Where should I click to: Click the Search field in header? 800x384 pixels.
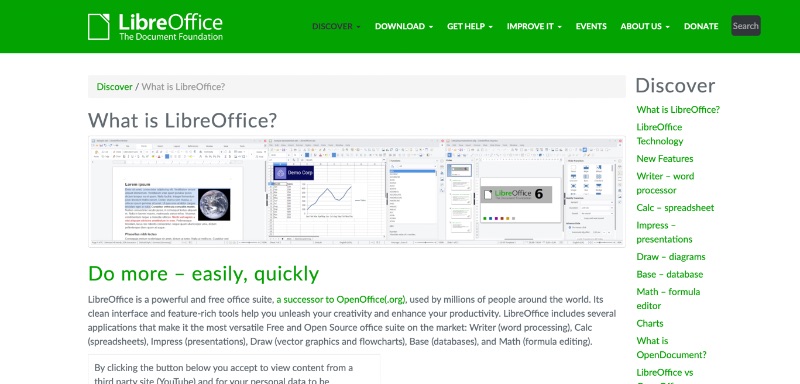pyautogui.click(x=746, y=26)
